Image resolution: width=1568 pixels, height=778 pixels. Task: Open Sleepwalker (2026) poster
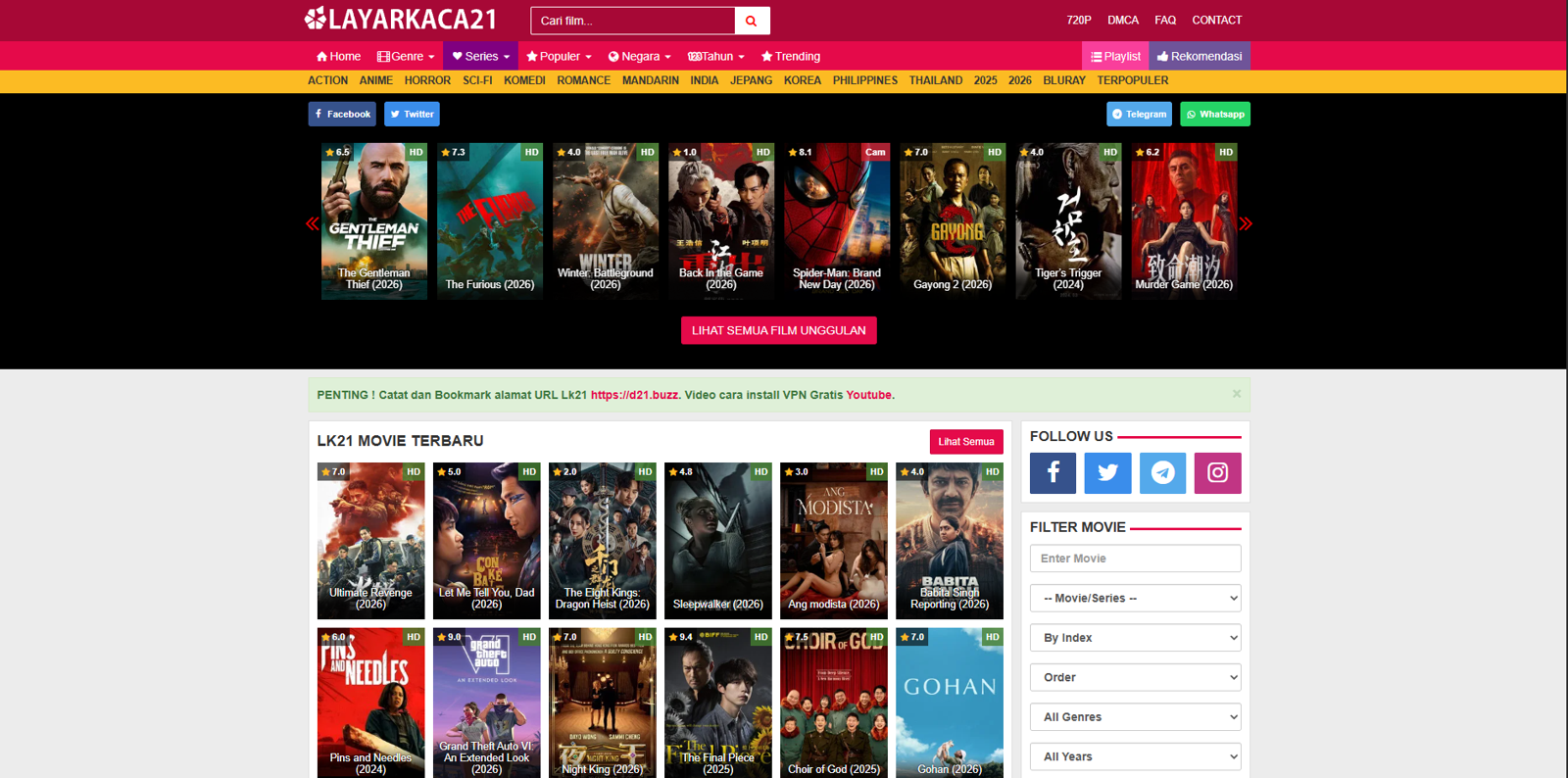(718, 541)
